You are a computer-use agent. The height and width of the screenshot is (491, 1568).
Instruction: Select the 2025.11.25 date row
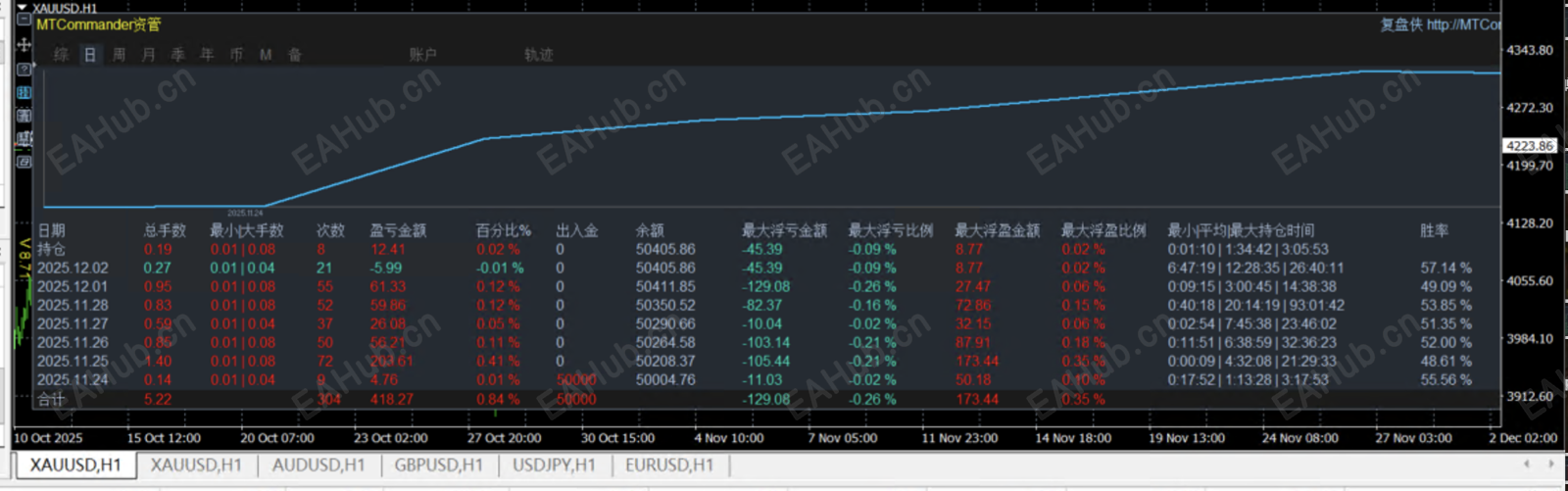coord(73,361)
